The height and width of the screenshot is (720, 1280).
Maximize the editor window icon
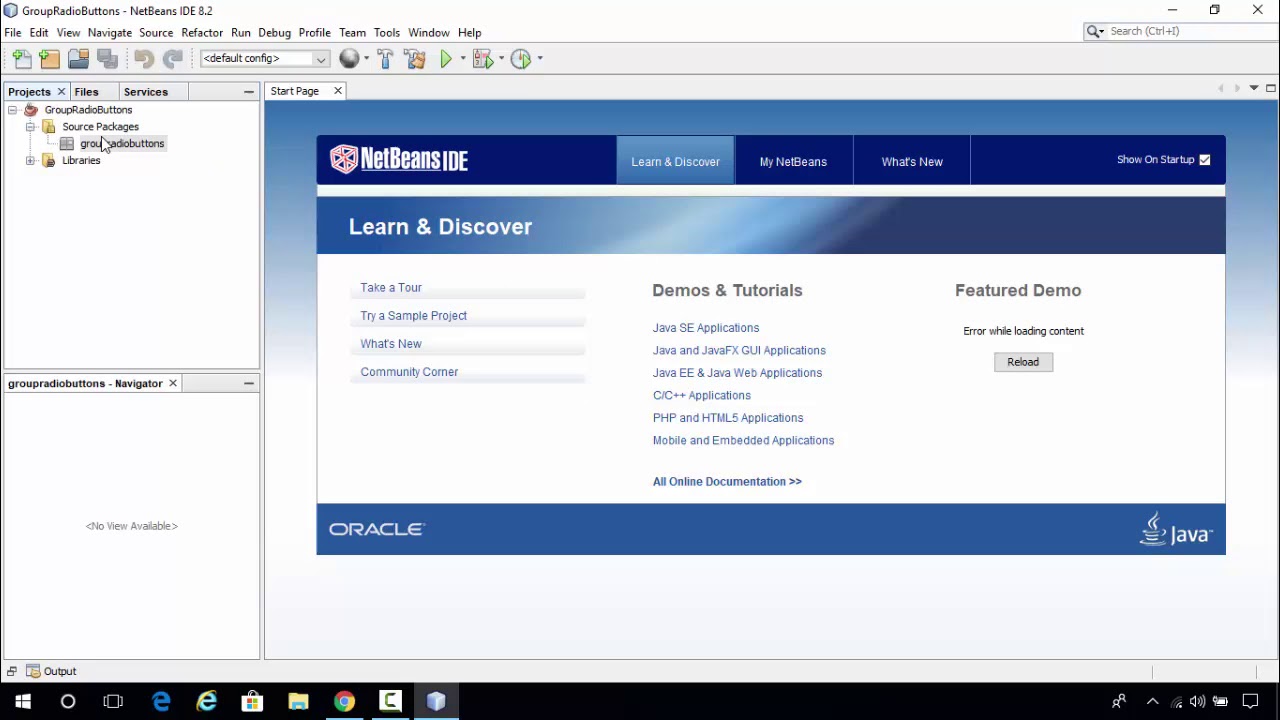point(1271,88)
